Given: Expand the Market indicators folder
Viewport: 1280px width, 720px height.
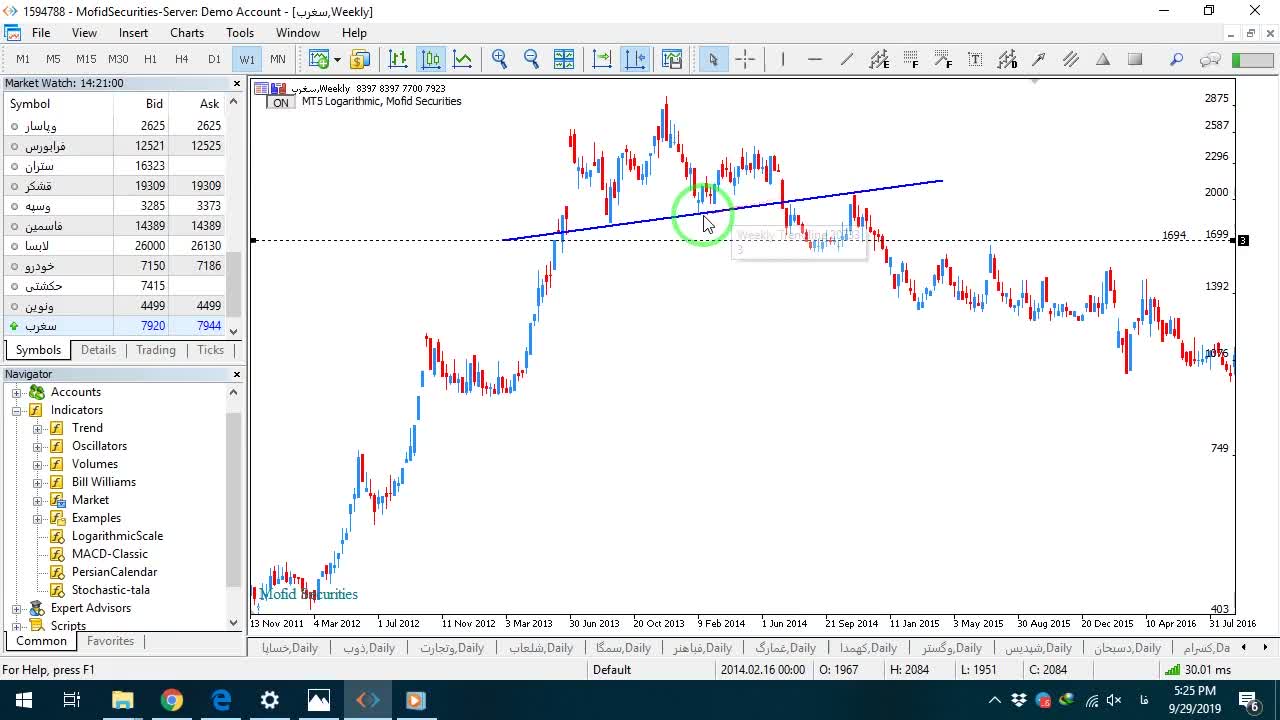Looking at the screenshot, I should pyautogui.click(x=38, y=500).
